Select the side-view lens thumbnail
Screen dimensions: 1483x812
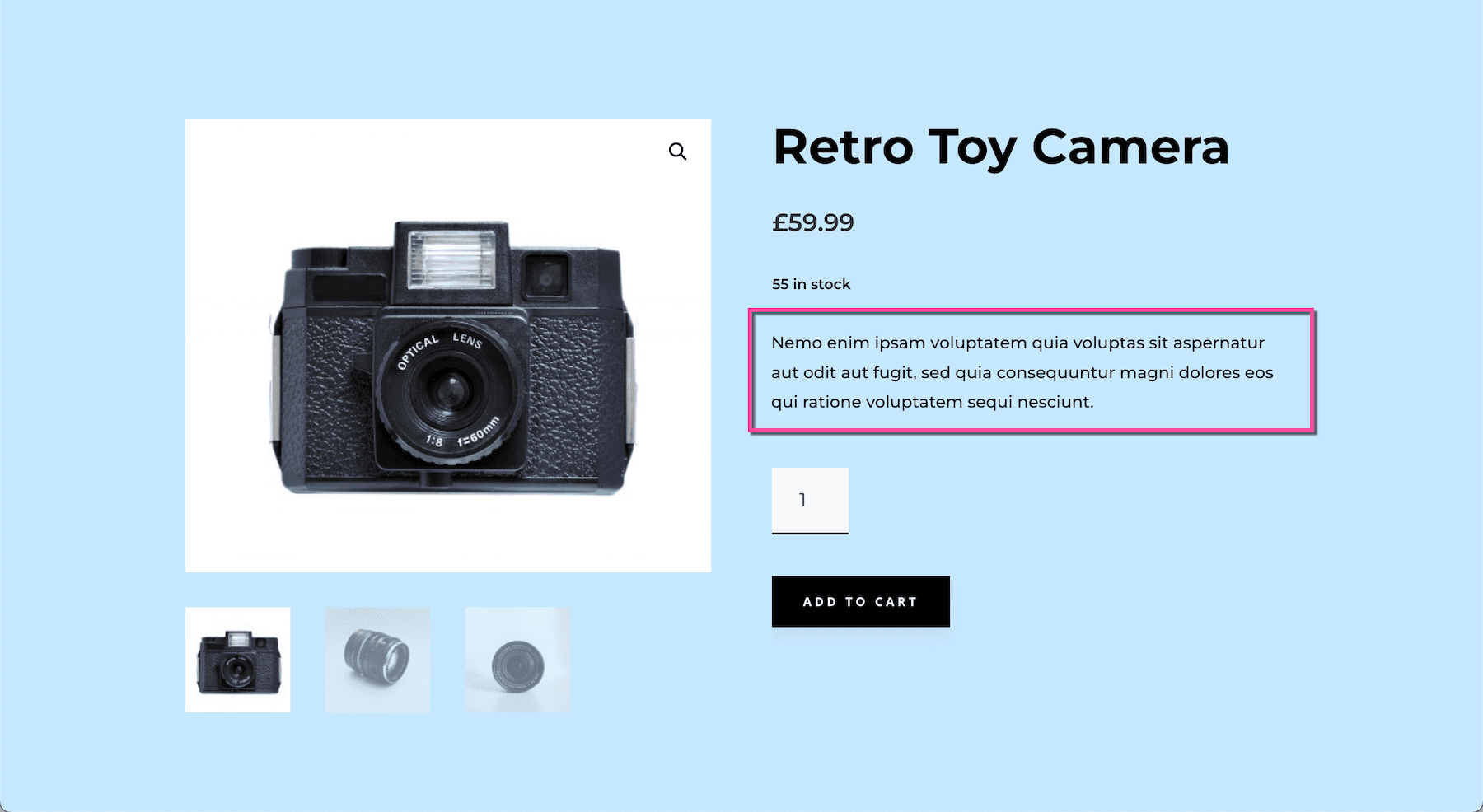pos(377,659)
